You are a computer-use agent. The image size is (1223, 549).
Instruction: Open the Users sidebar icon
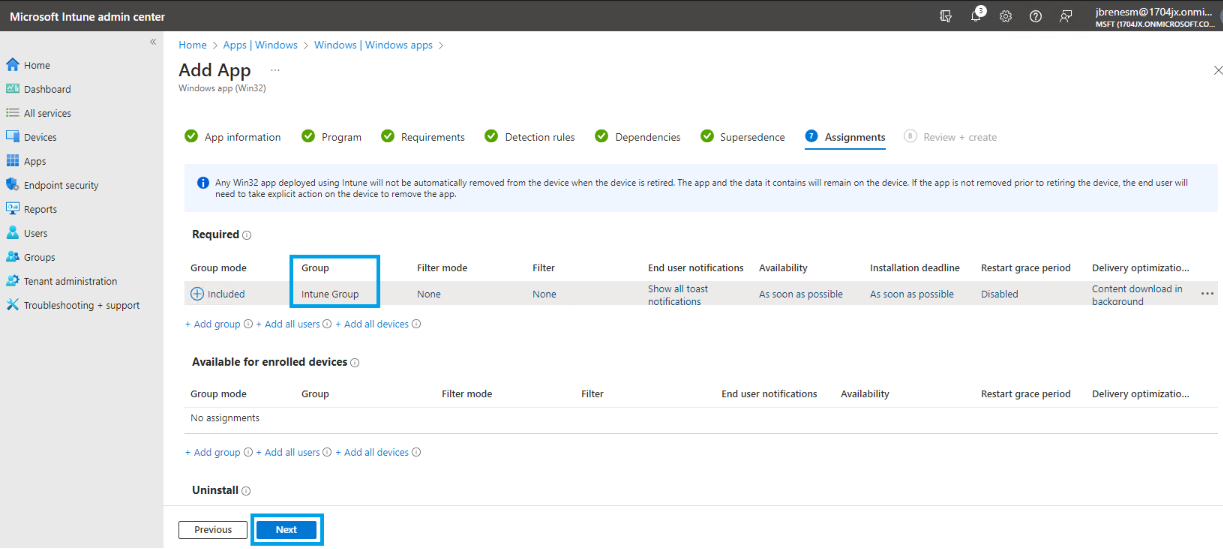[x=13, y=233]
